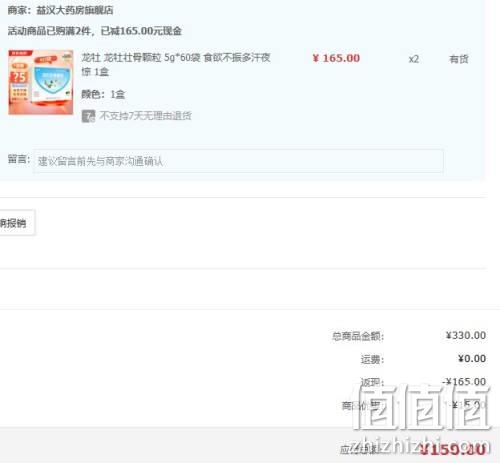Click the x2 quantity indicator
Viewport: 500px width, 463px height.
coord(414,59)
